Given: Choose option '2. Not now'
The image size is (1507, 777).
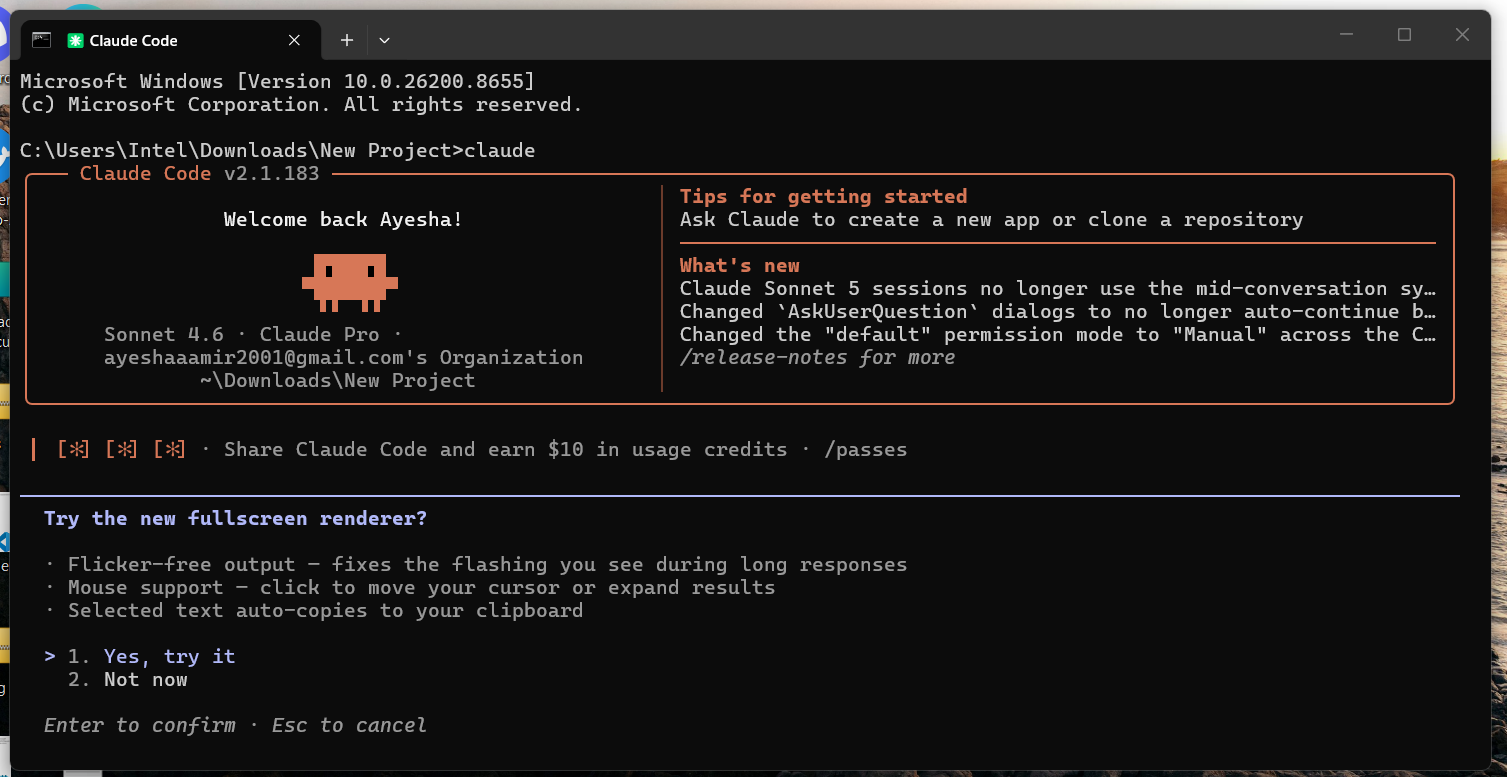Looking at the screenshot, I should 127,679.
